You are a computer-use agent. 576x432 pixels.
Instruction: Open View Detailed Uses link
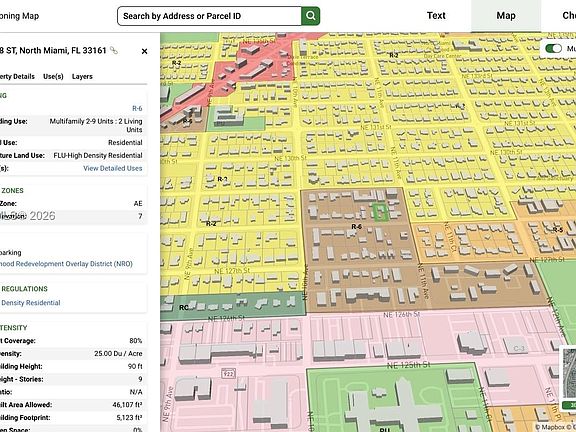[112, 168]
